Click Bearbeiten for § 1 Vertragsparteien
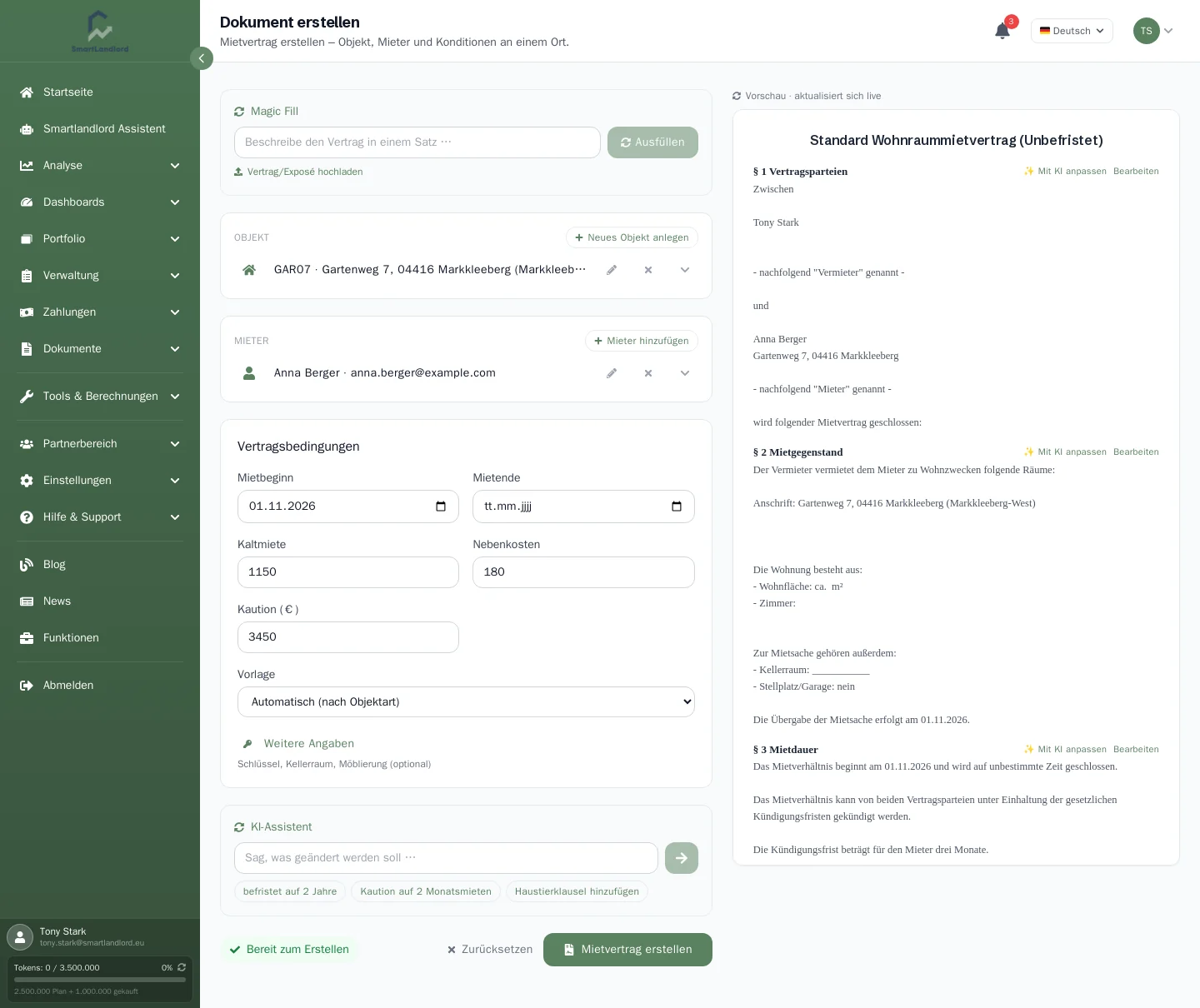The width and height of the screenshot is (1200, 1008). point(1136,172)
